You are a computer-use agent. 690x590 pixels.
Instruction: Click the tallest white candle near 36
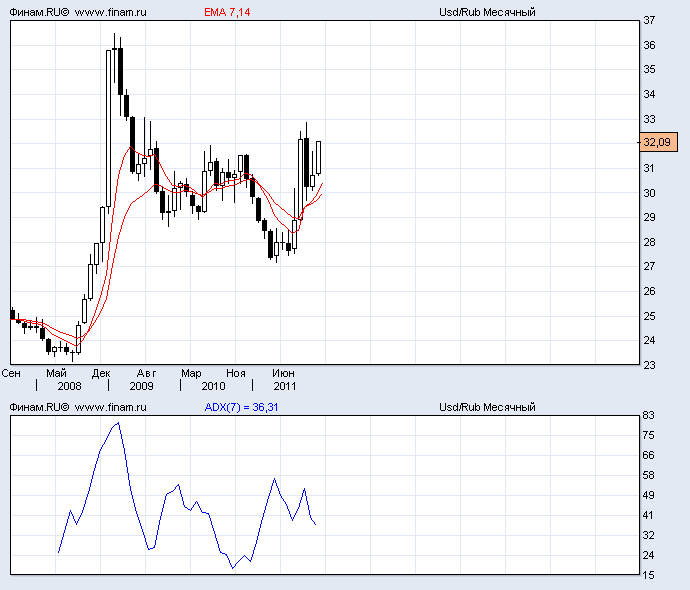pos(109,128)
